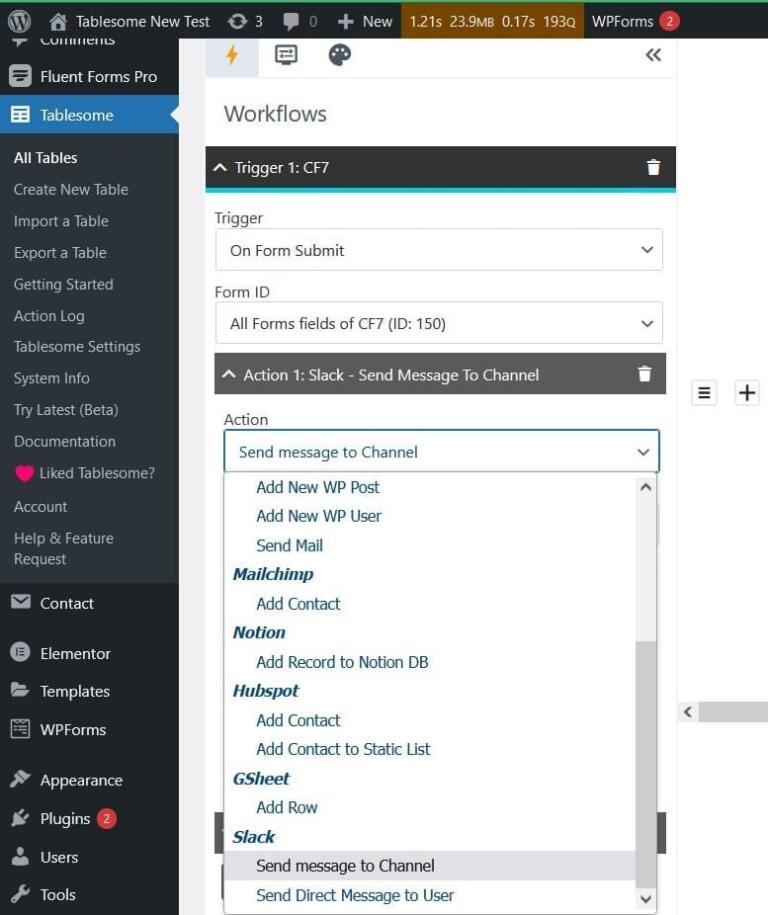Viewport: 768px width, 915px height.
Task: Choose Send Direct Message to User option
Action: tap(355, 895)
